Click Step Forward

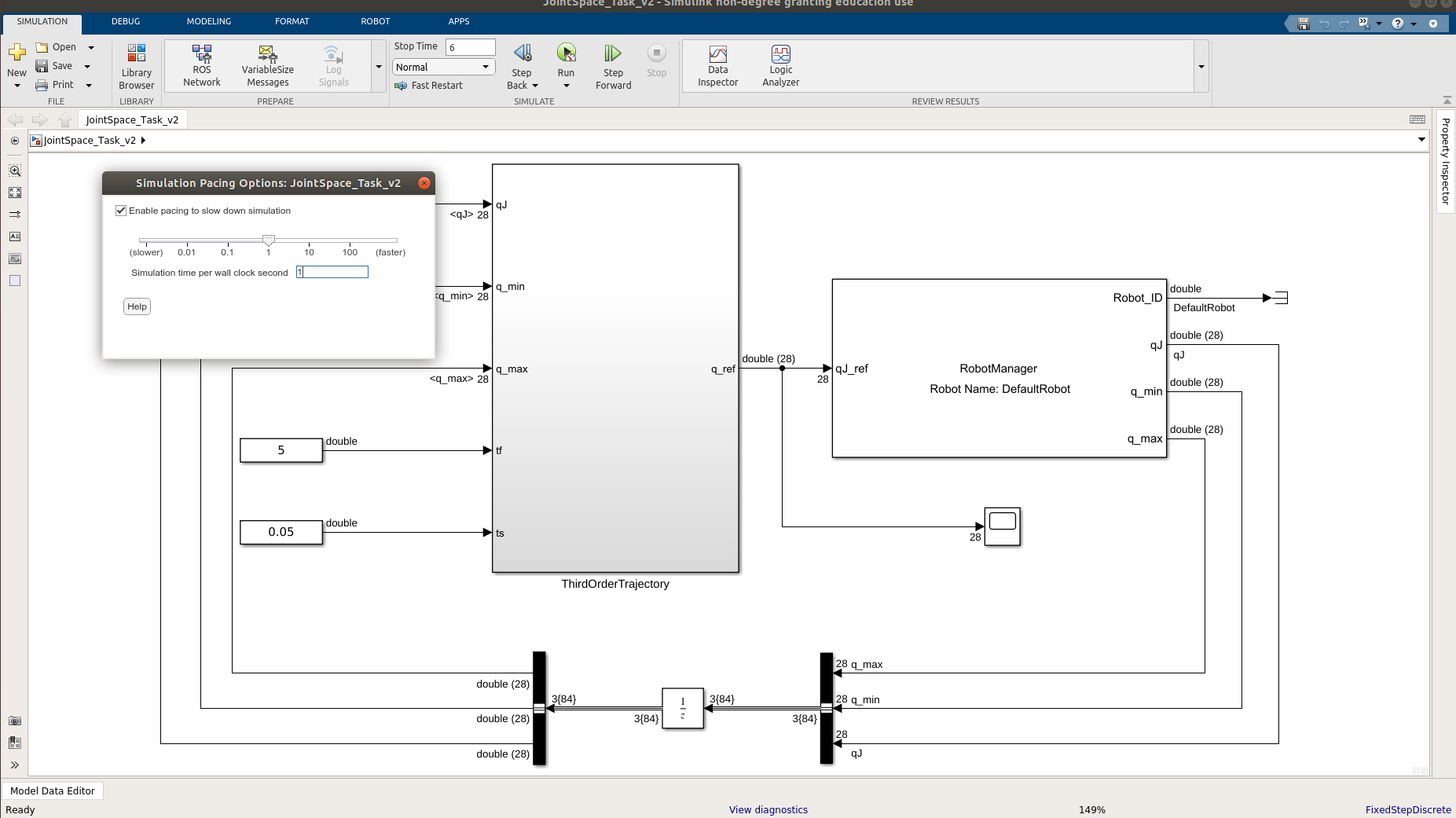coord(613,67)
